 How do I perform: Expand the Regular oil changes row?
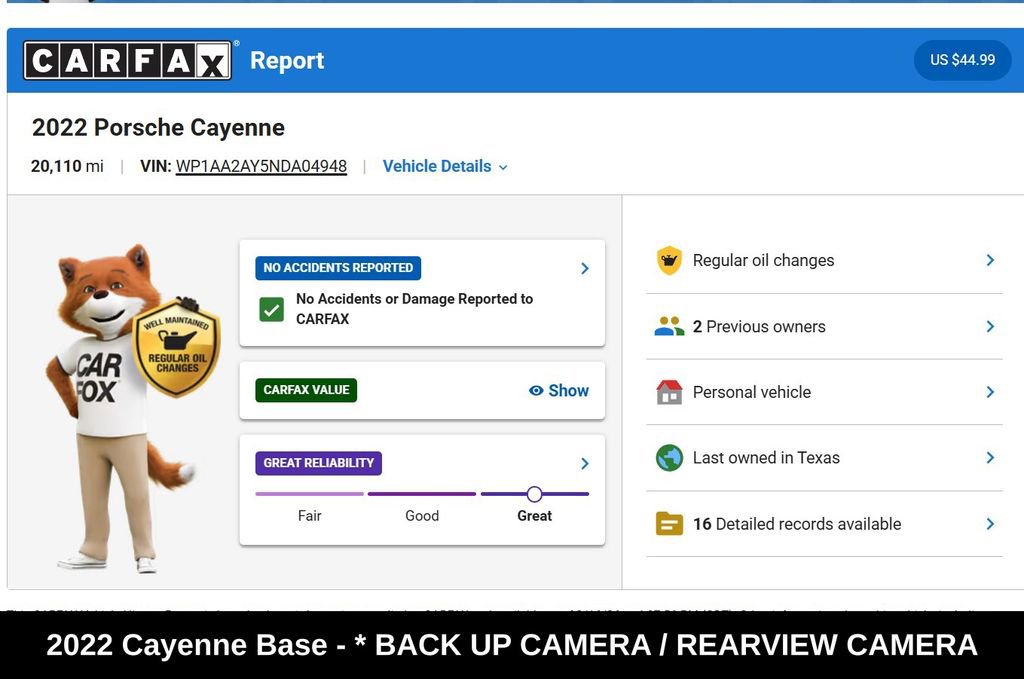click(824, 261)
